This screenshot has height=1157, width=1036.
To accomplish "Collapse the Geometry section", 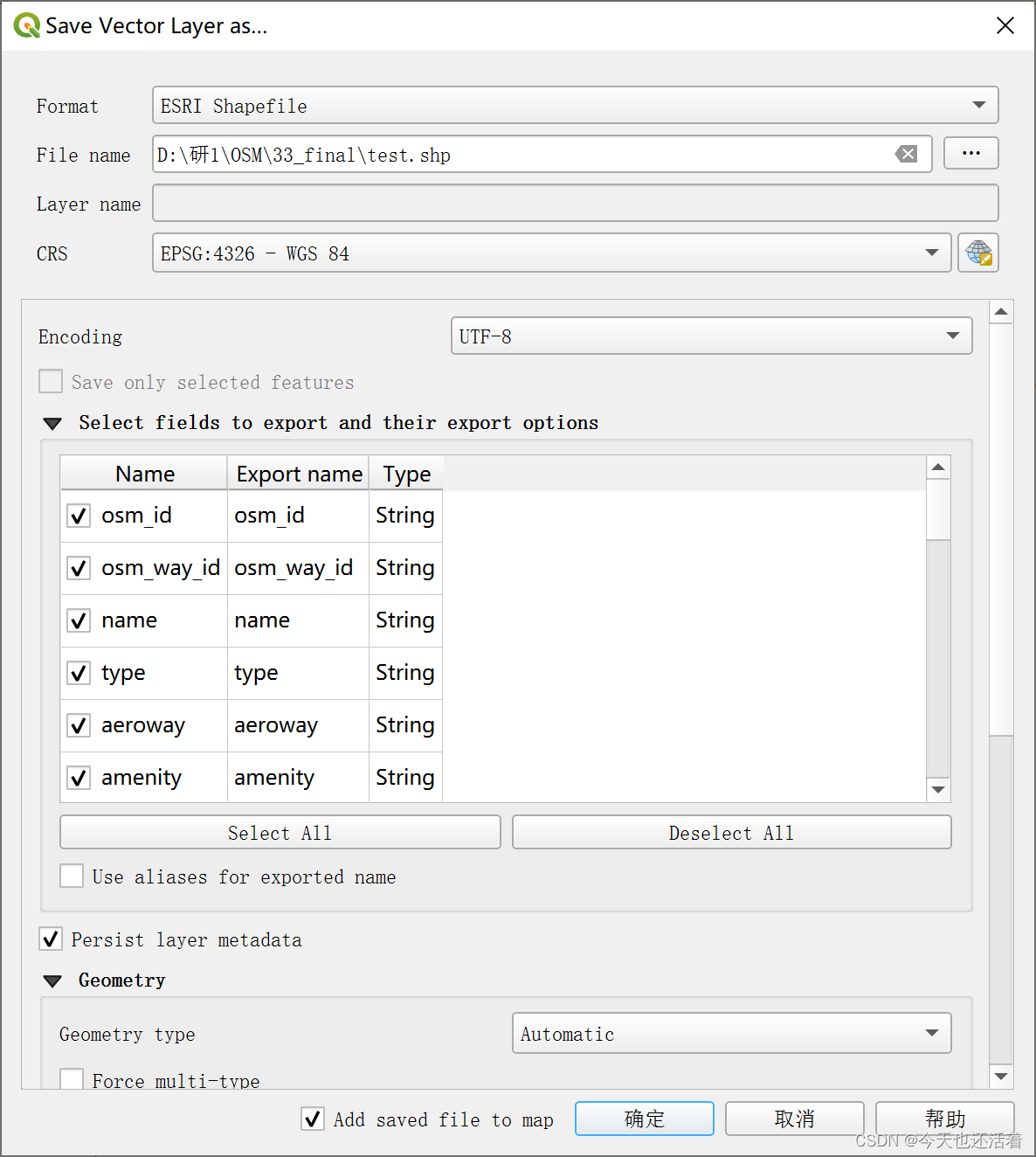I will pyautogui.click(x=52, y=980).
